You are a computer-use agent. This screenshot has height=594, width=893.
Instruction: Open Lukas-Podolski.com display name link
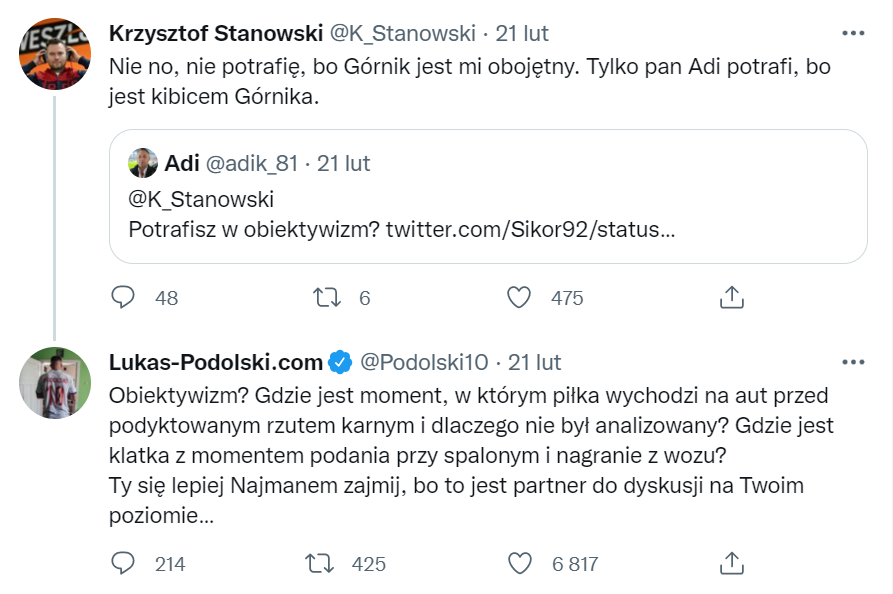215,361
